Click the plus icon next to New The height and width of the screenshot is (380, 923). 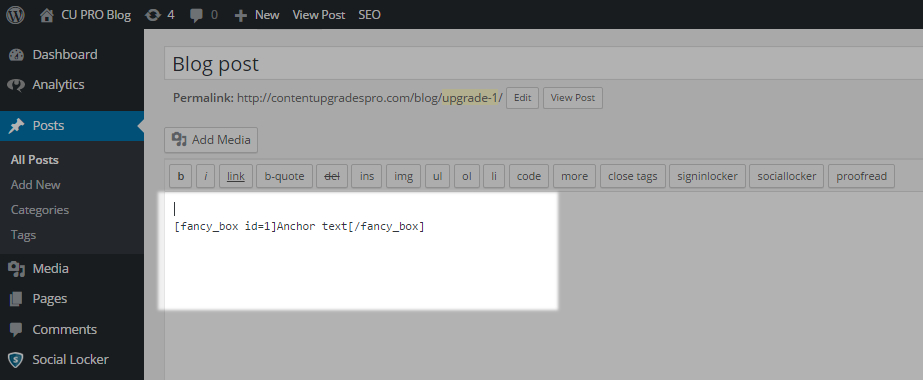(x=240, y=15)
